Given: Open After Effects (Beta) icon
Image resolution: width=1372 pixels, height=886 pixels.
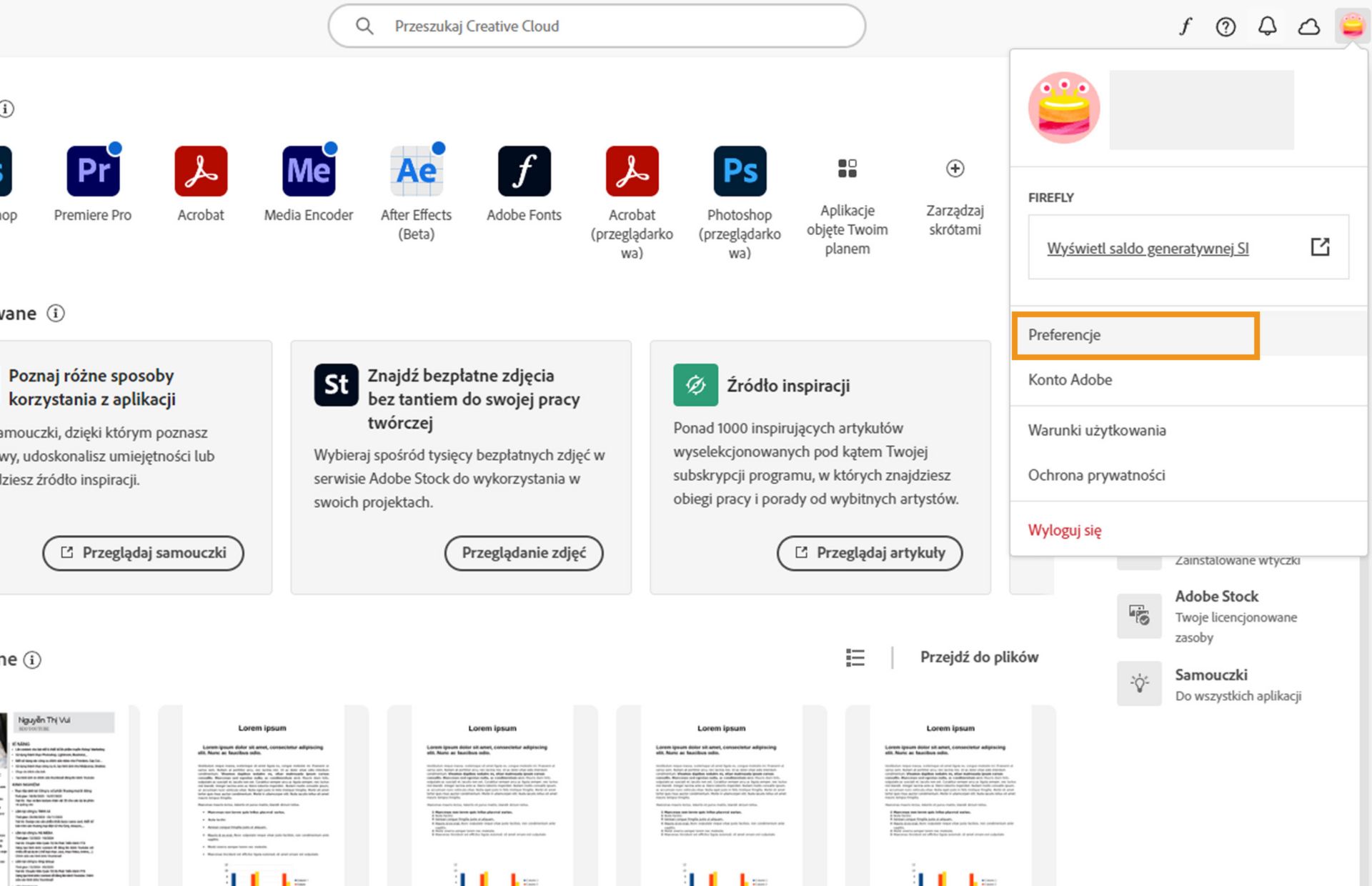Looking at the screenshot, I should pos(417,171).
